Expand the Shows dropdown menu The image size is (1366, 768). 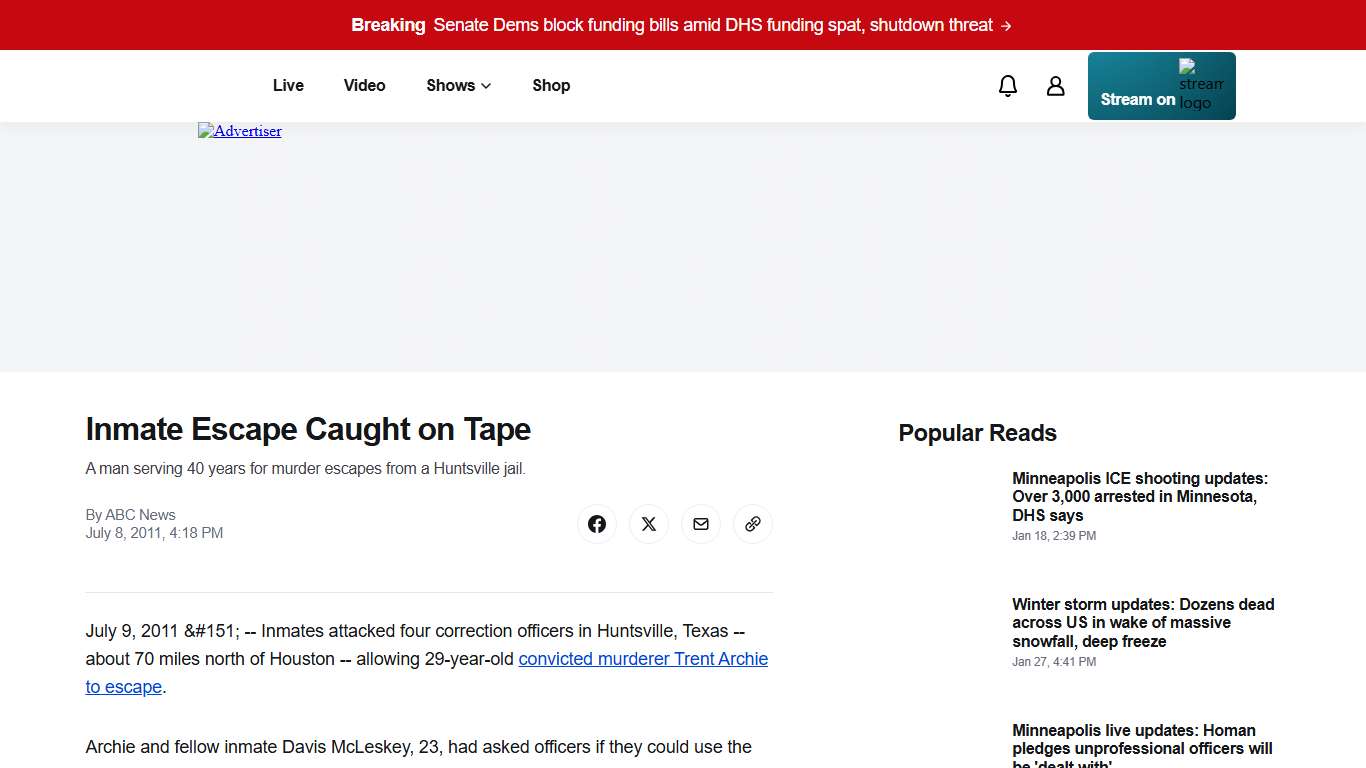[x=459, y=86]
